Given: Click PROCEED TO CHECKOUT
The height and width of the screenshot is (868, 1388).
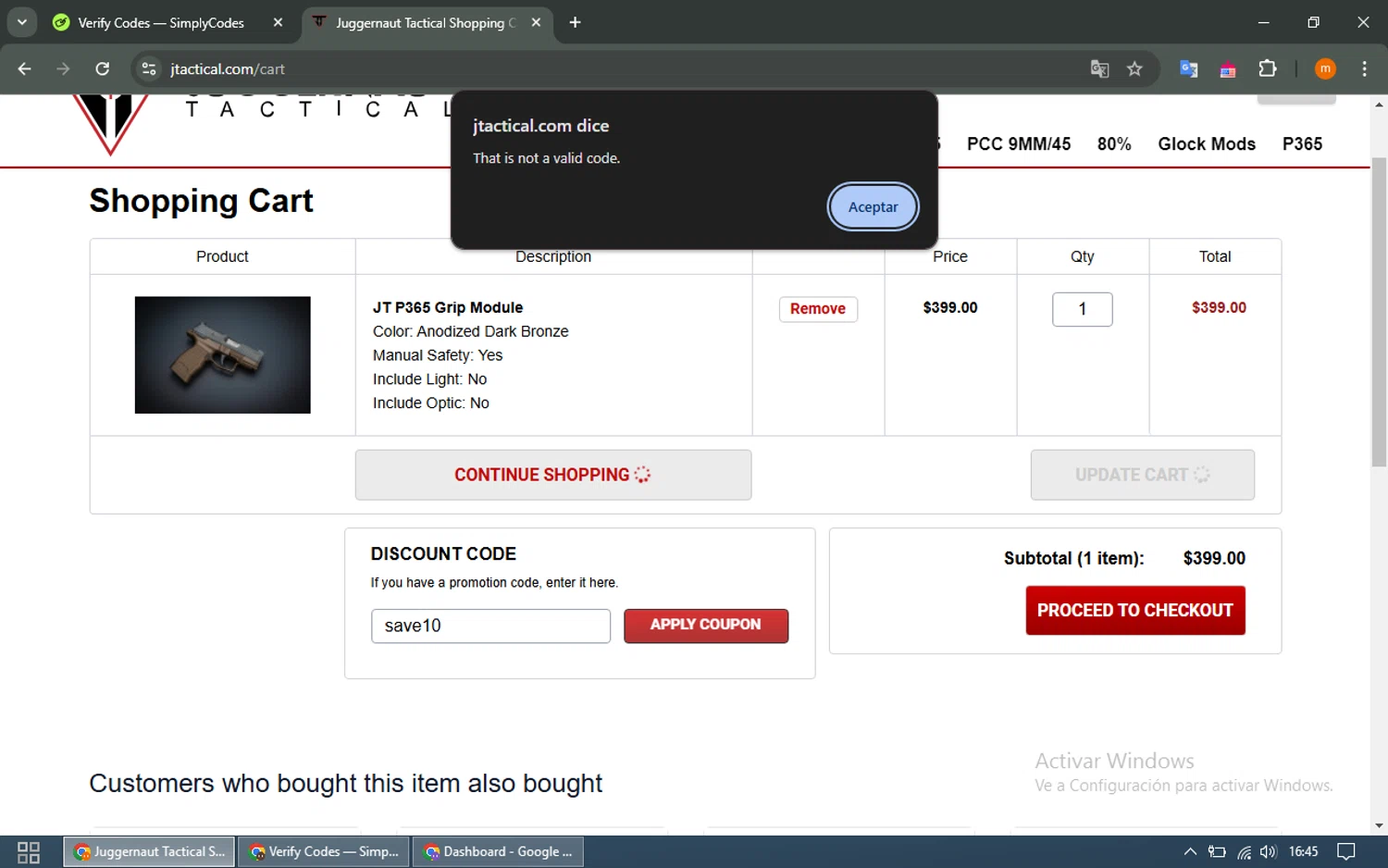Looking at the screenshot, I should 1135,611.
